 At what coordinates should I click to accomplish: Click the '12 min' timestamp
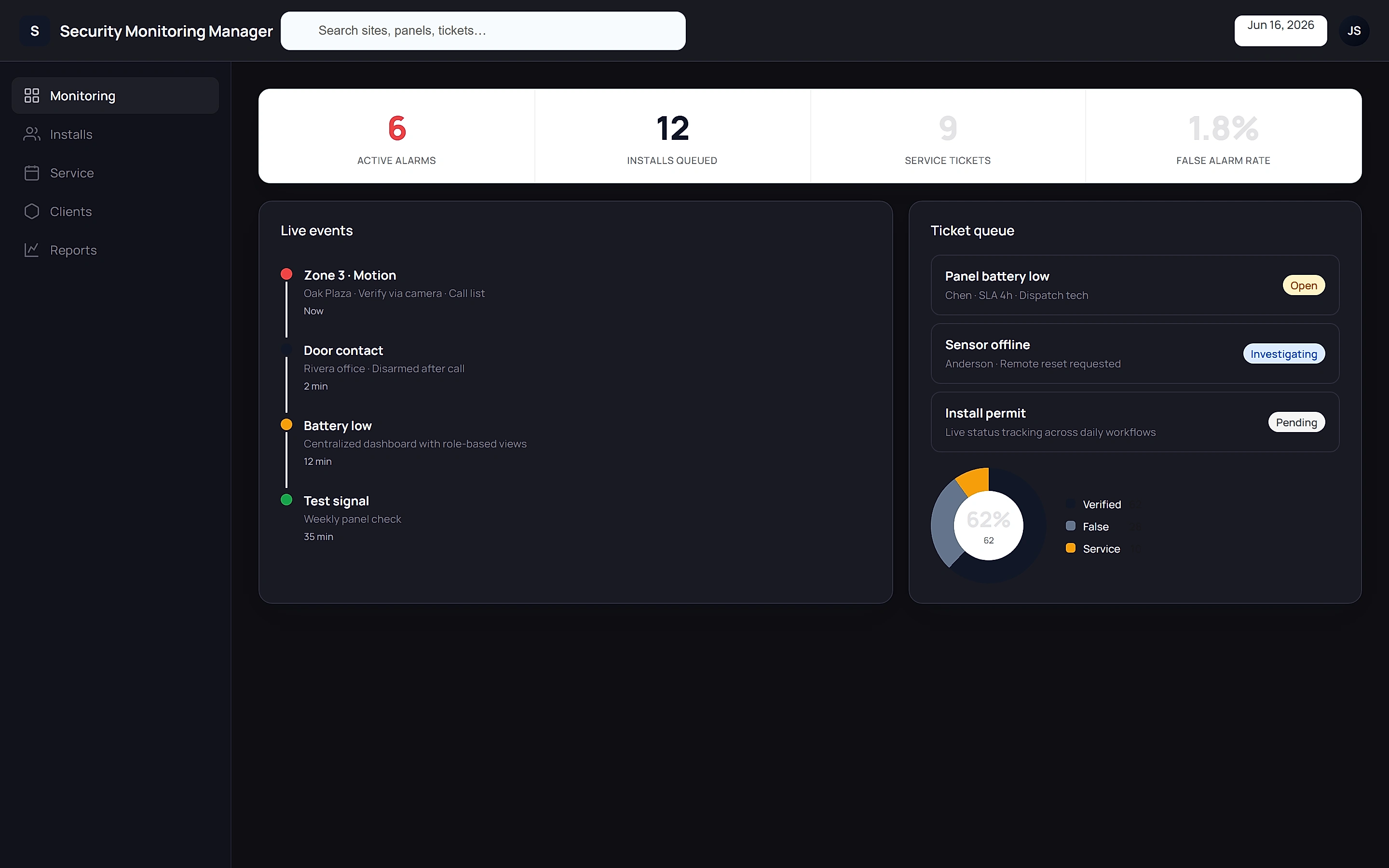tap(317, 461)
